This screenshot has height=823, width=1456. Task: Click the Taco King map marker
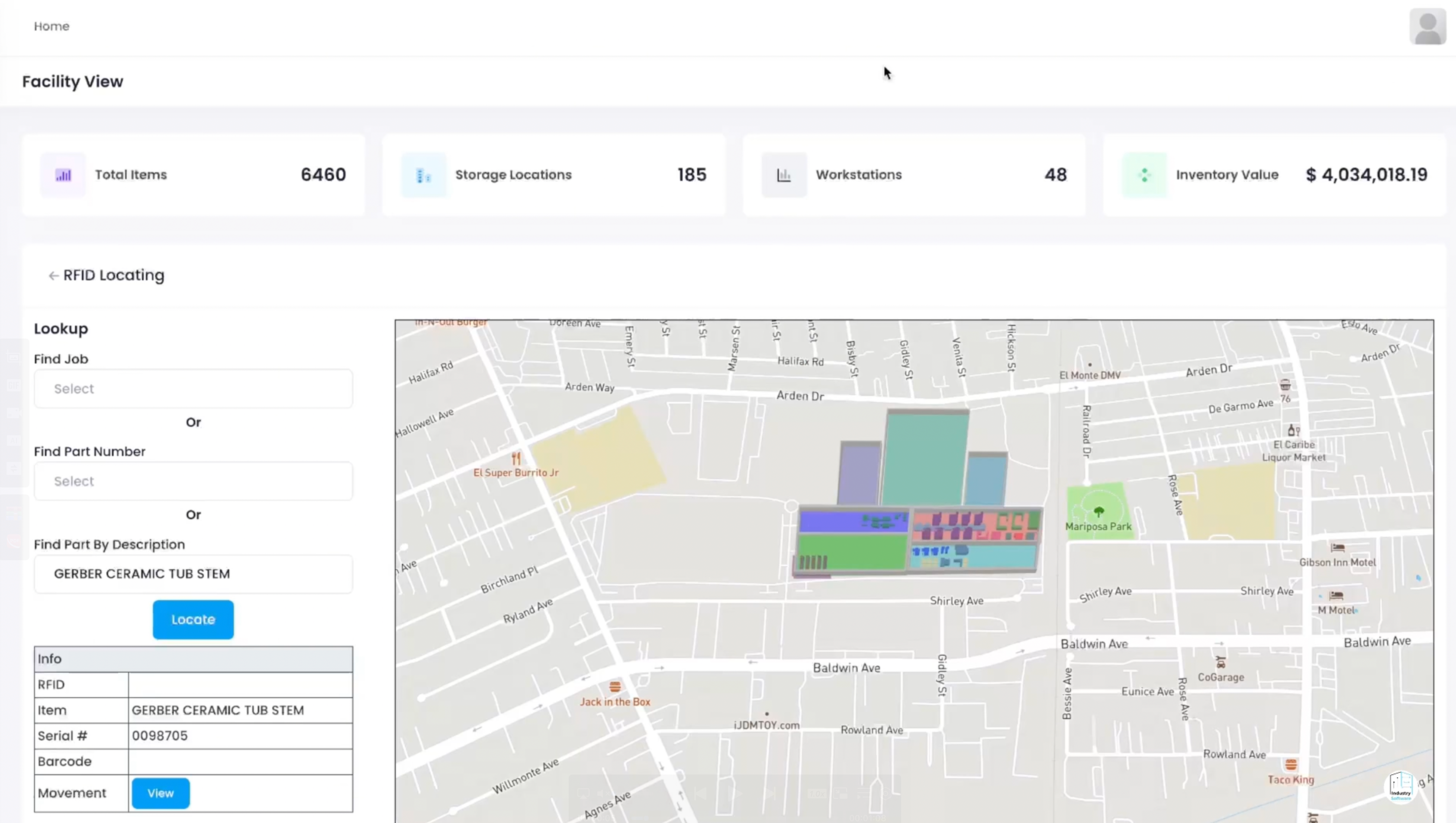coord(1291,765)
